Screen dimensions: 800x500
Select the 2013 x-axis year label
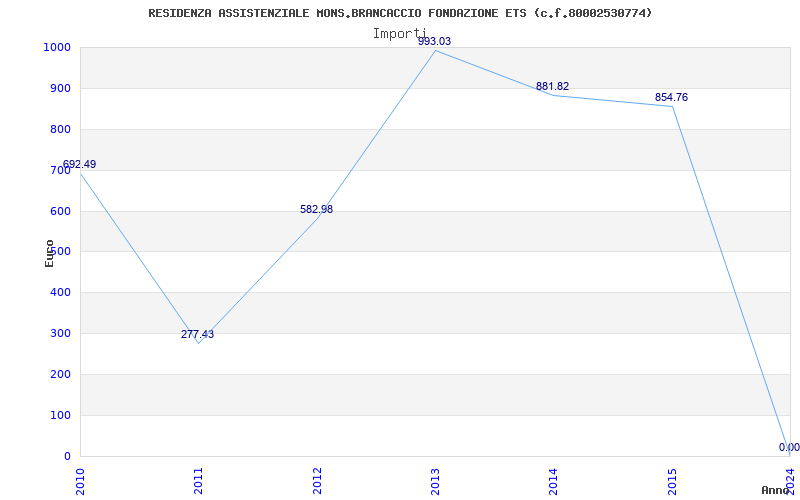pyautogui.click(x=435, y=481)
